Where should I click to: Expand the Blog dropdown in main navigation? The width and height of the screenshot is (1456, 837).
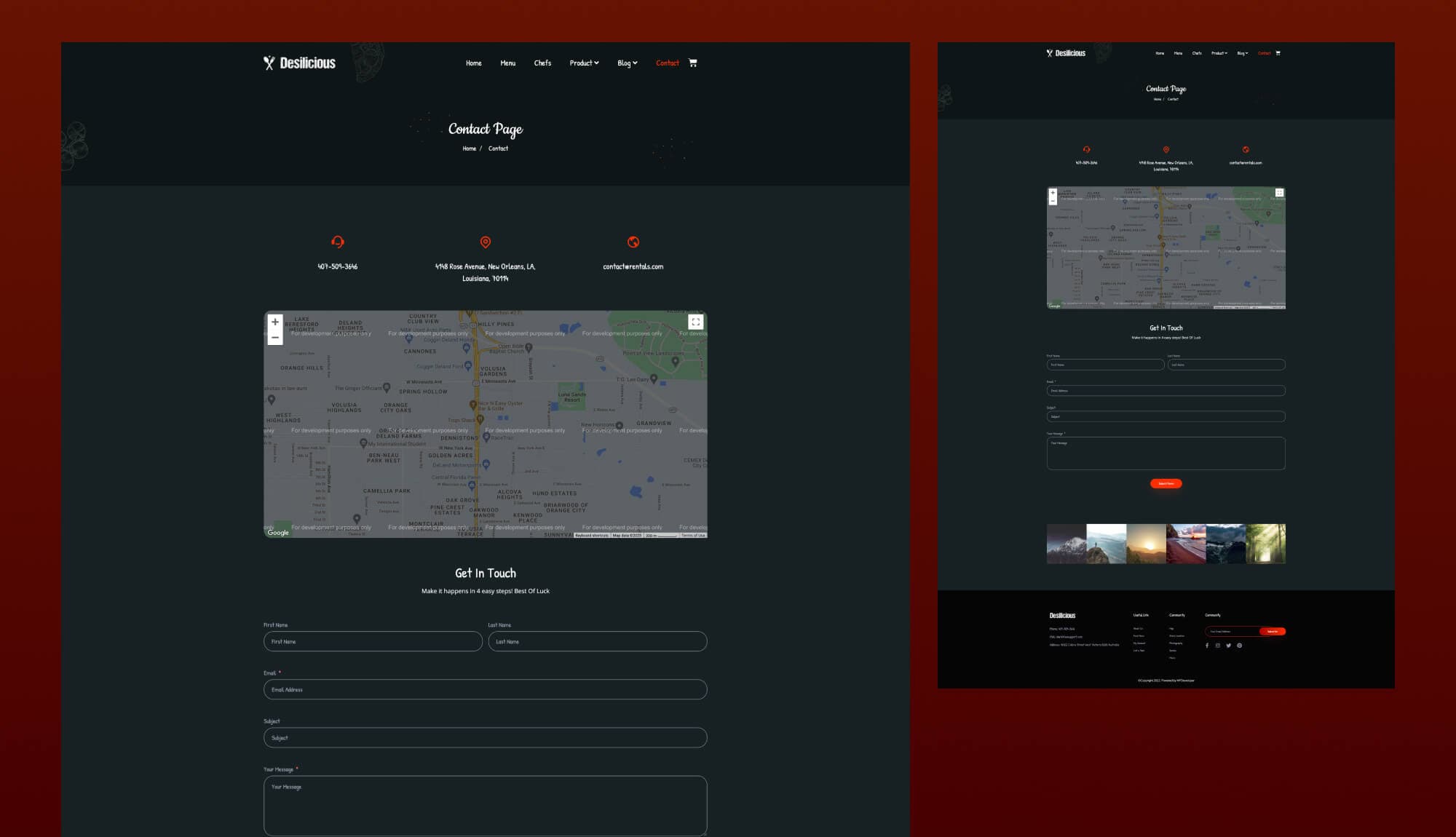627,63
